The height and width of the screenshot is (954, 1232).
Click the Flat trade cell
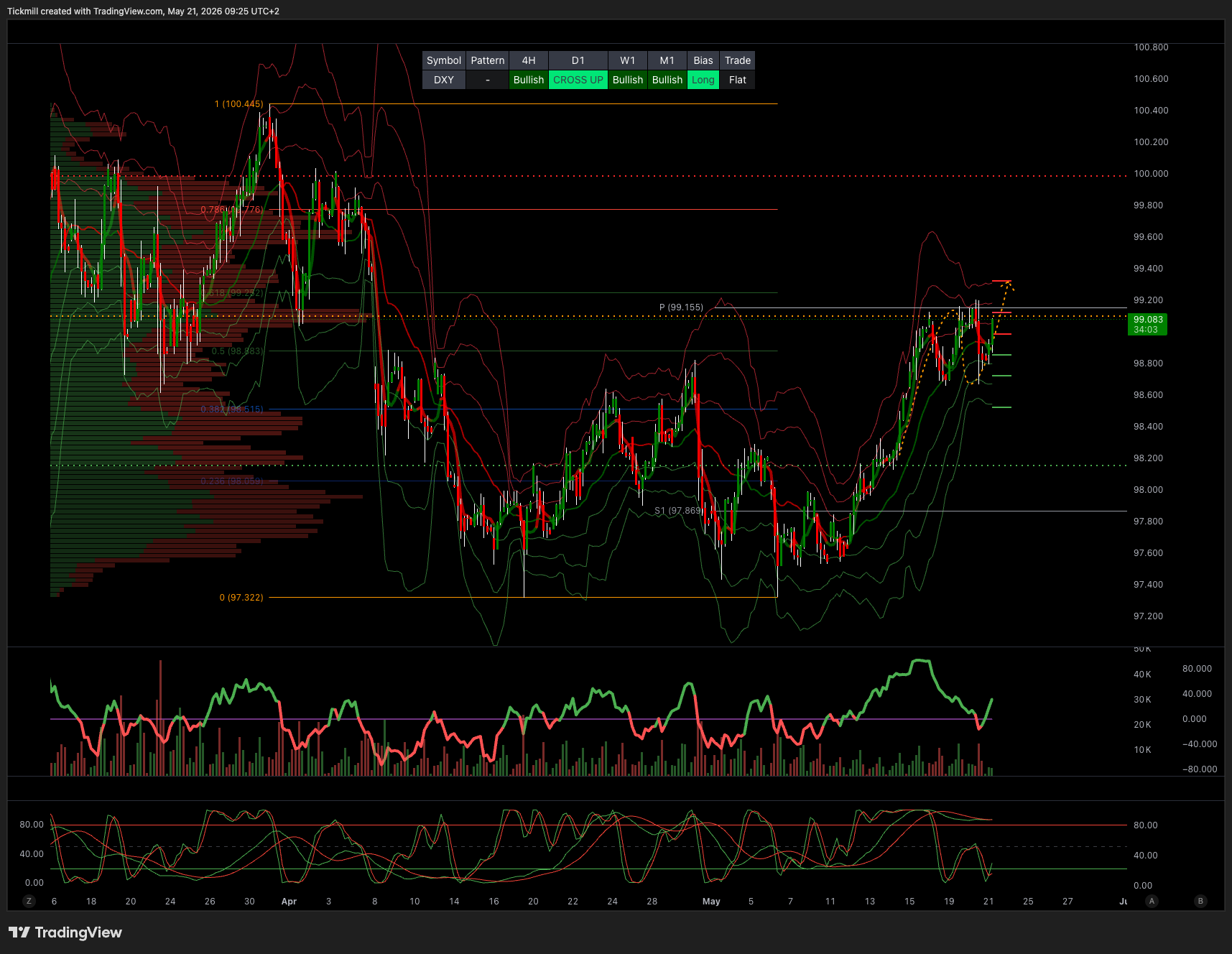(x=738, y=80)
